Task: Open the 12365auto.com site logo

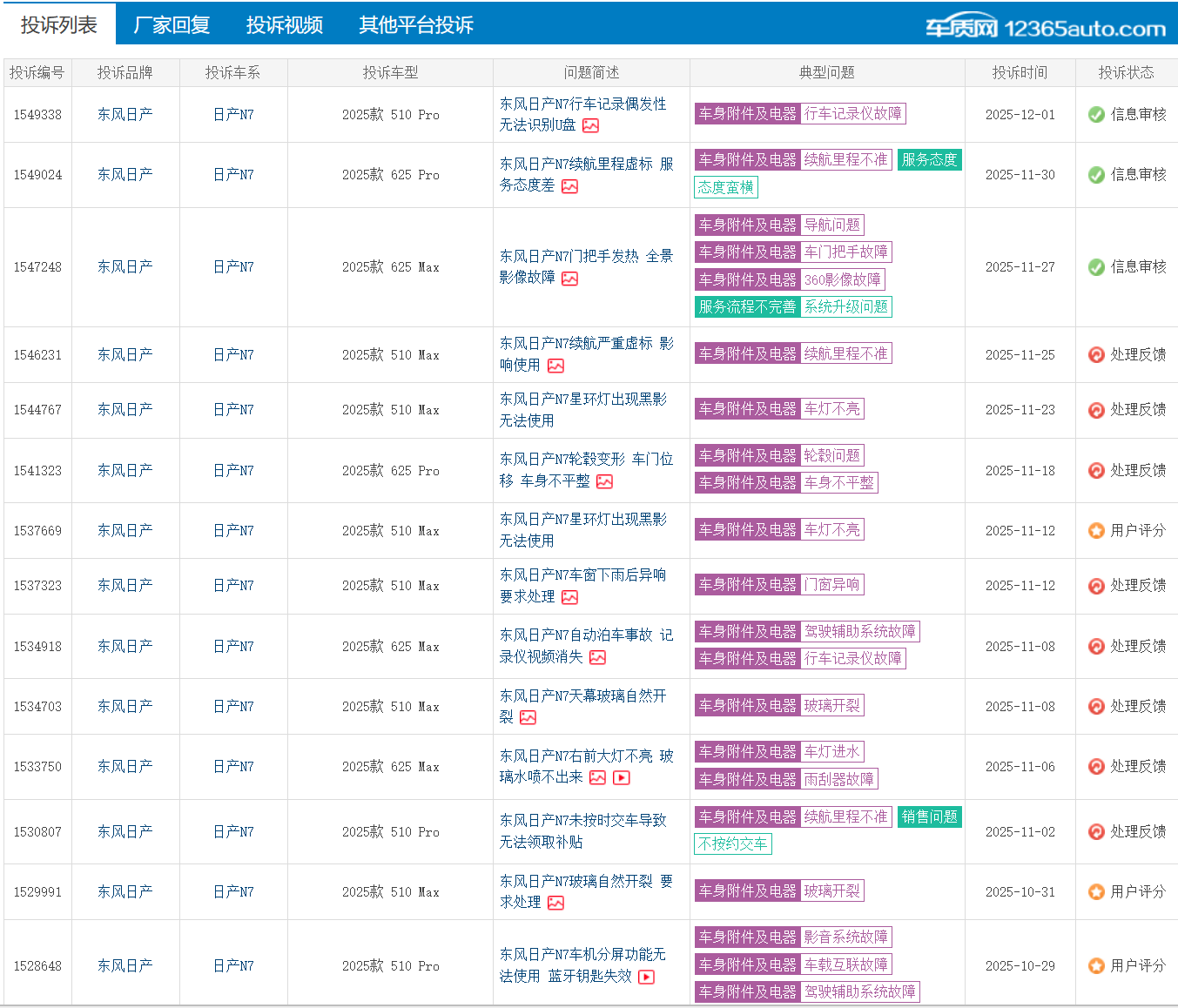Action: coord(1045,28)
